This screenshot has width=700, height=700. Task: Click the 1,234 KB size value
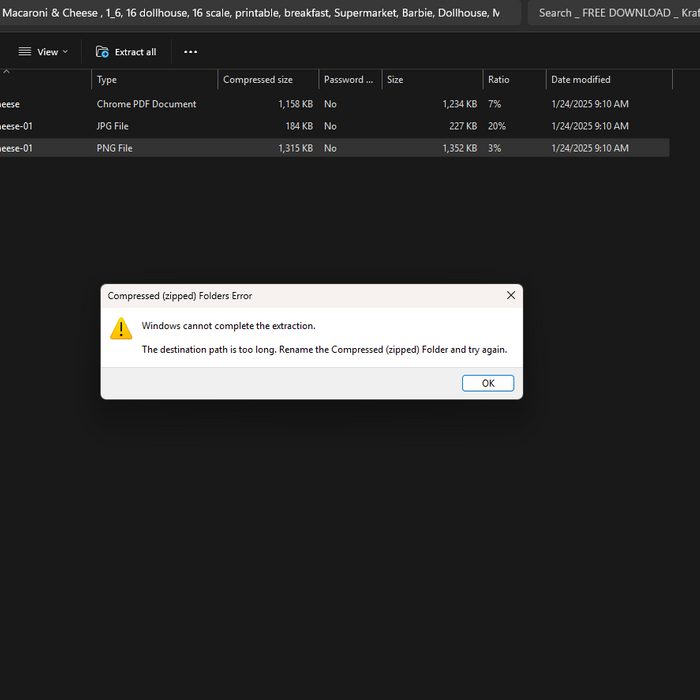[460, 104]
